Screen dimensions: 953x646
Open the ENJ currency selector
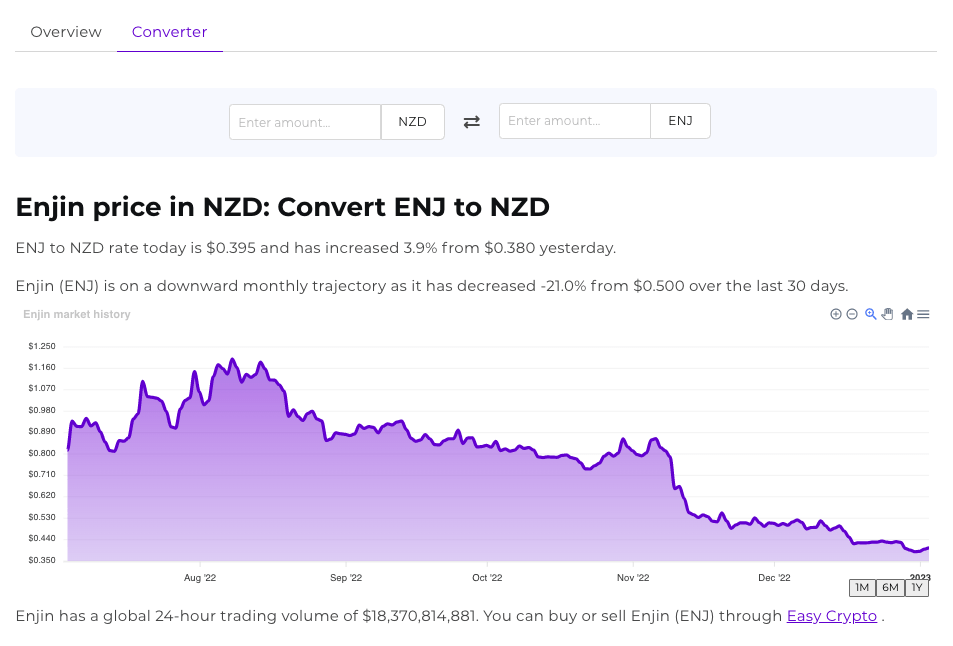(x=680, y=121)
